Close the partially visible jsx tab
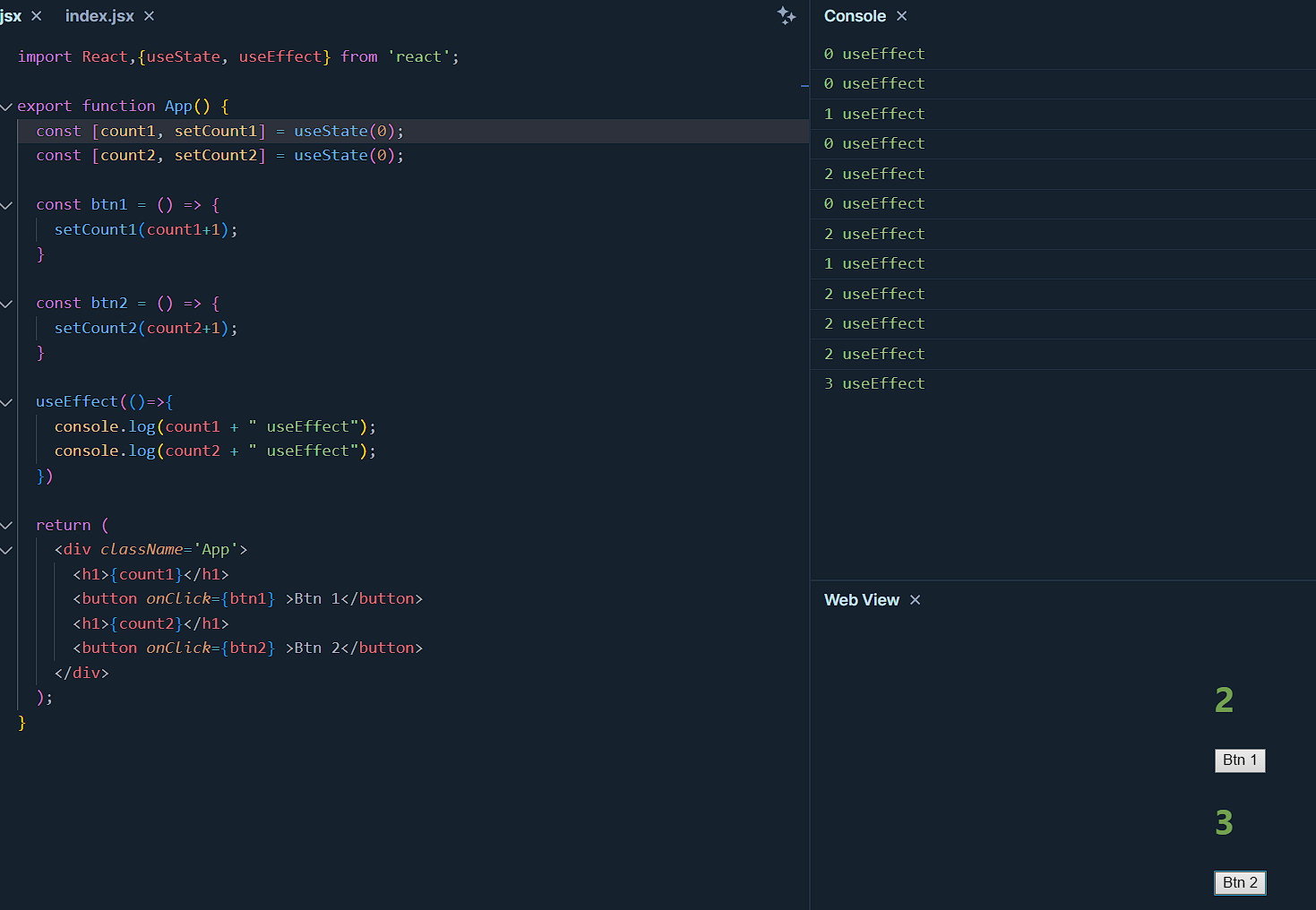 click(37, 16)
